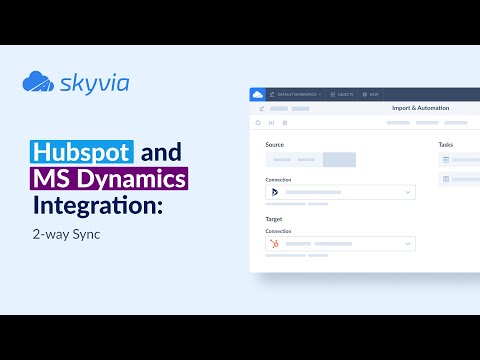Click the 'Target' section label

(x=274, y=219)
